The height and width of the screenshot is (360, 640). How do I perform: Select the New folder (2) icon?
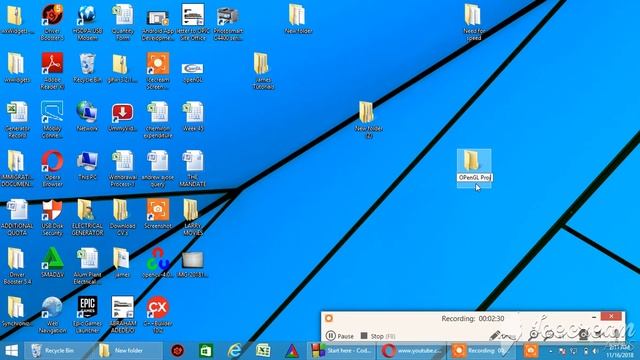click(x=368, y=120)
